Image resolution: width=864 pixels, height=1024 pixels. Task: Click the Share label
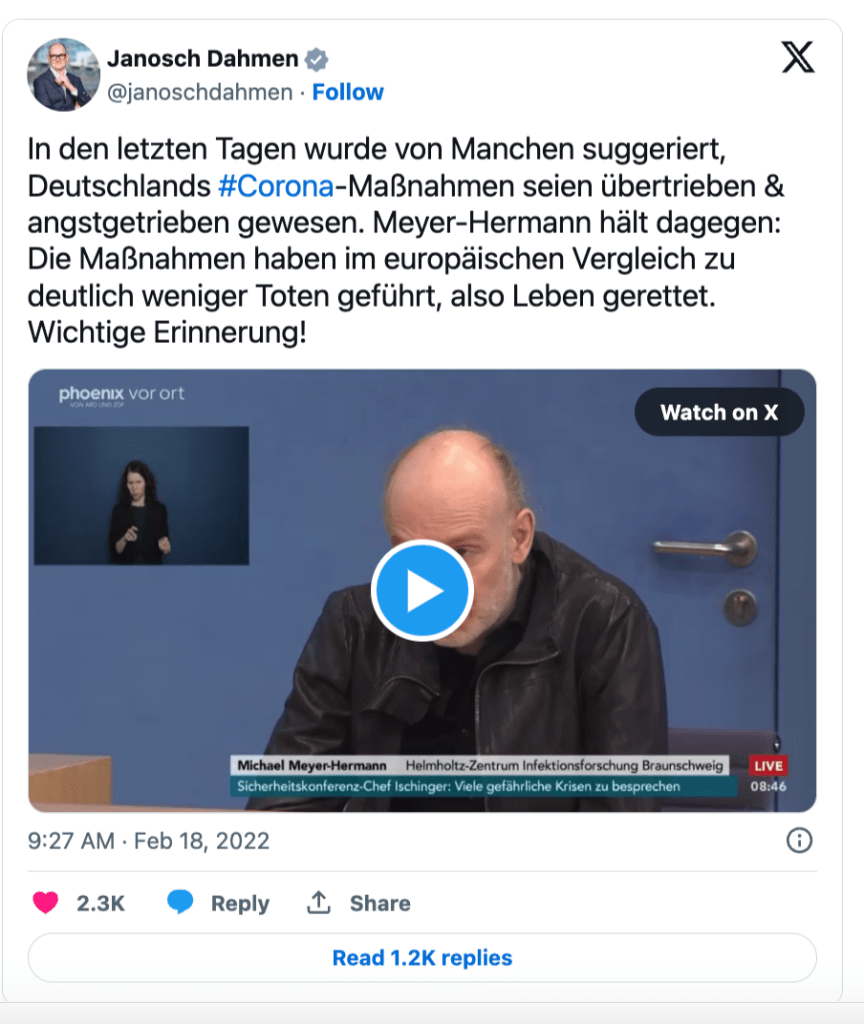pos(380,903)
